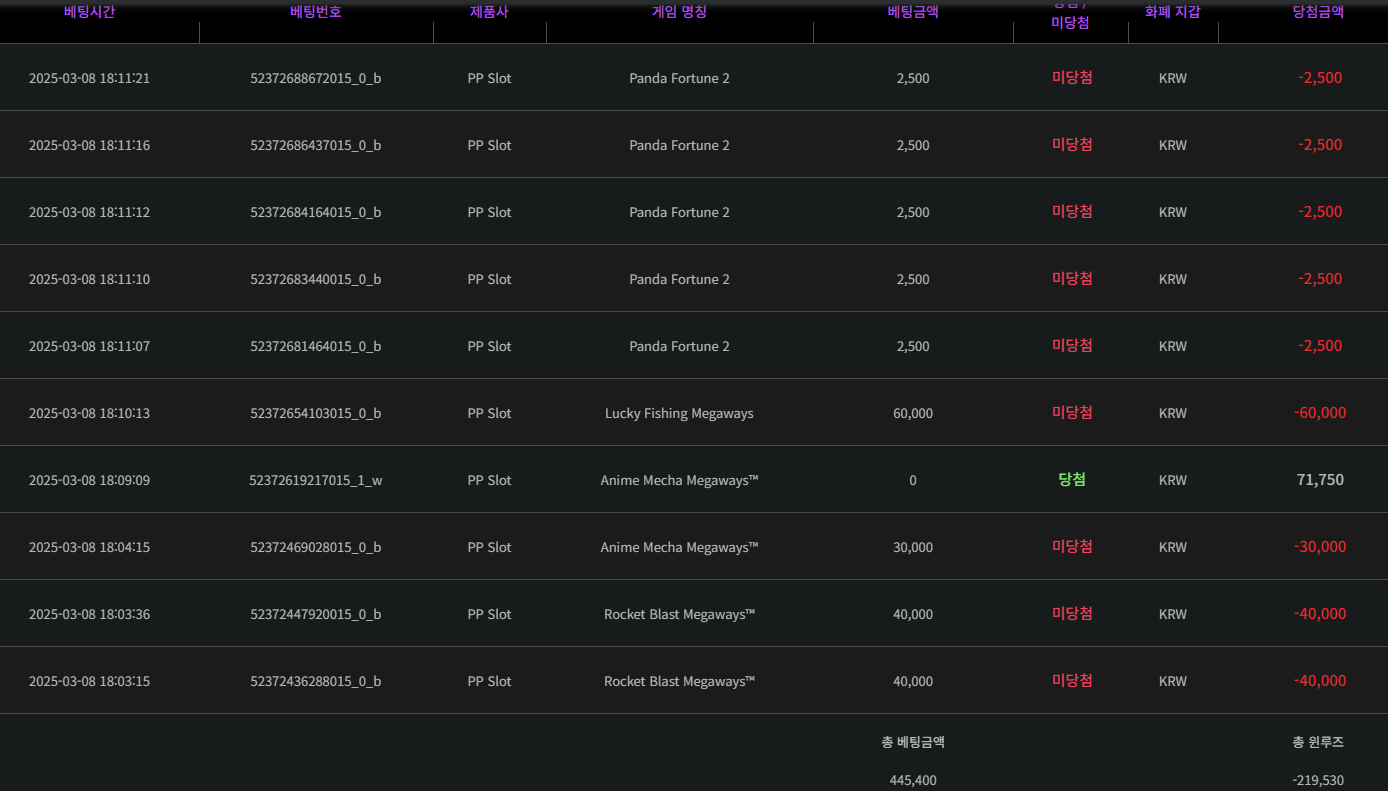Select the 당첨금액 column header

pyautogui.click(x=1318, y=12)
